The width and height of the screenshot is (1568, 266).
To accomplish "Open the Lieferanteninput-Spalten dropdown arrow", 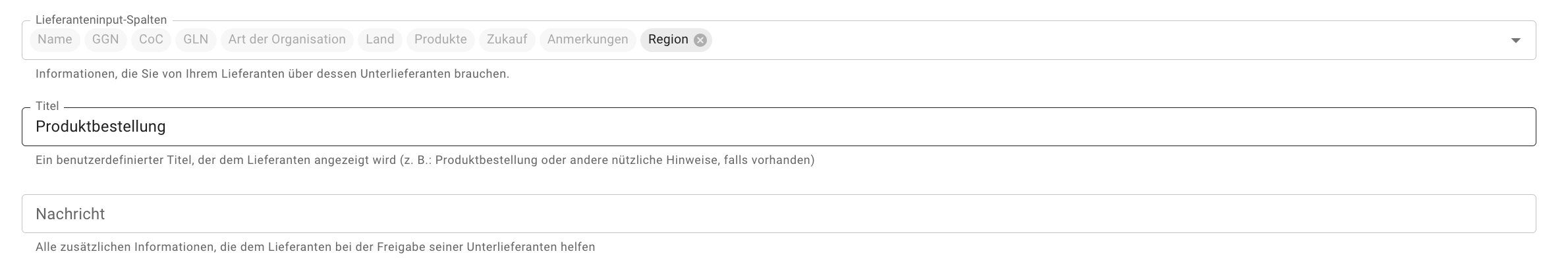I will coord(1515,40).
